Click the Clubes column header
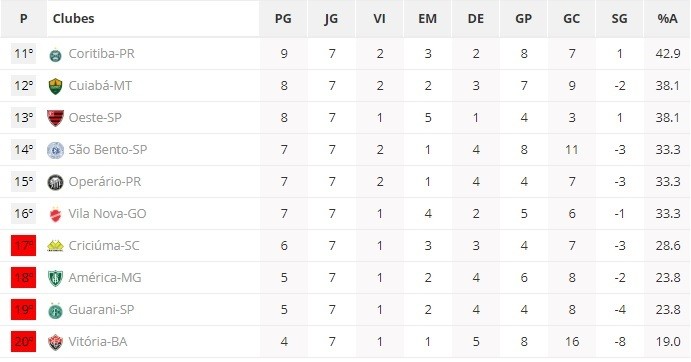691x362 pixels. [74, 19]
